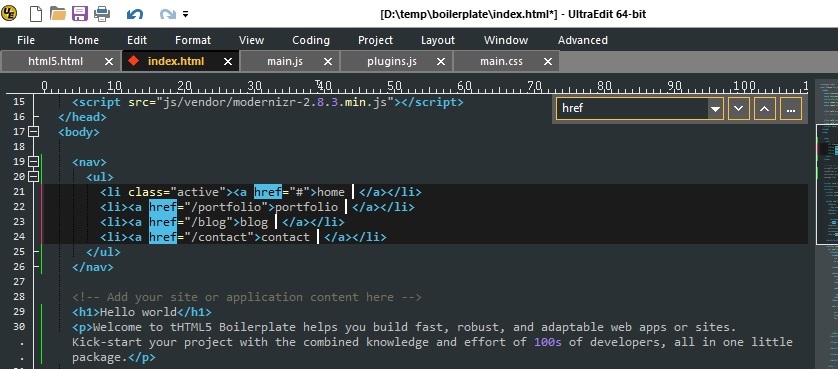This screenshot has width=838, height=369.
Task: Collapse the ul fold at line 20
Action: coord(33,176)
